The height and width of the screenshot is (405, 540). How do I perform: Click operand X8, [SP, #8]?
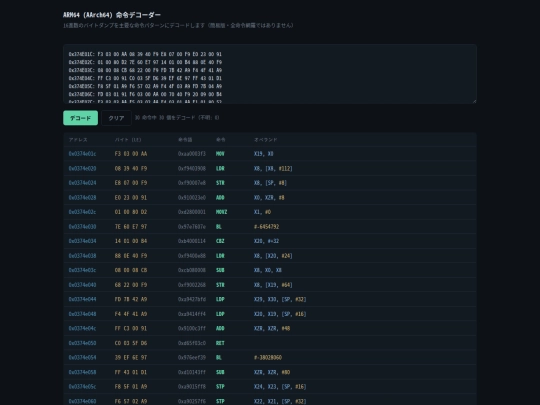[x=270, y=183]
